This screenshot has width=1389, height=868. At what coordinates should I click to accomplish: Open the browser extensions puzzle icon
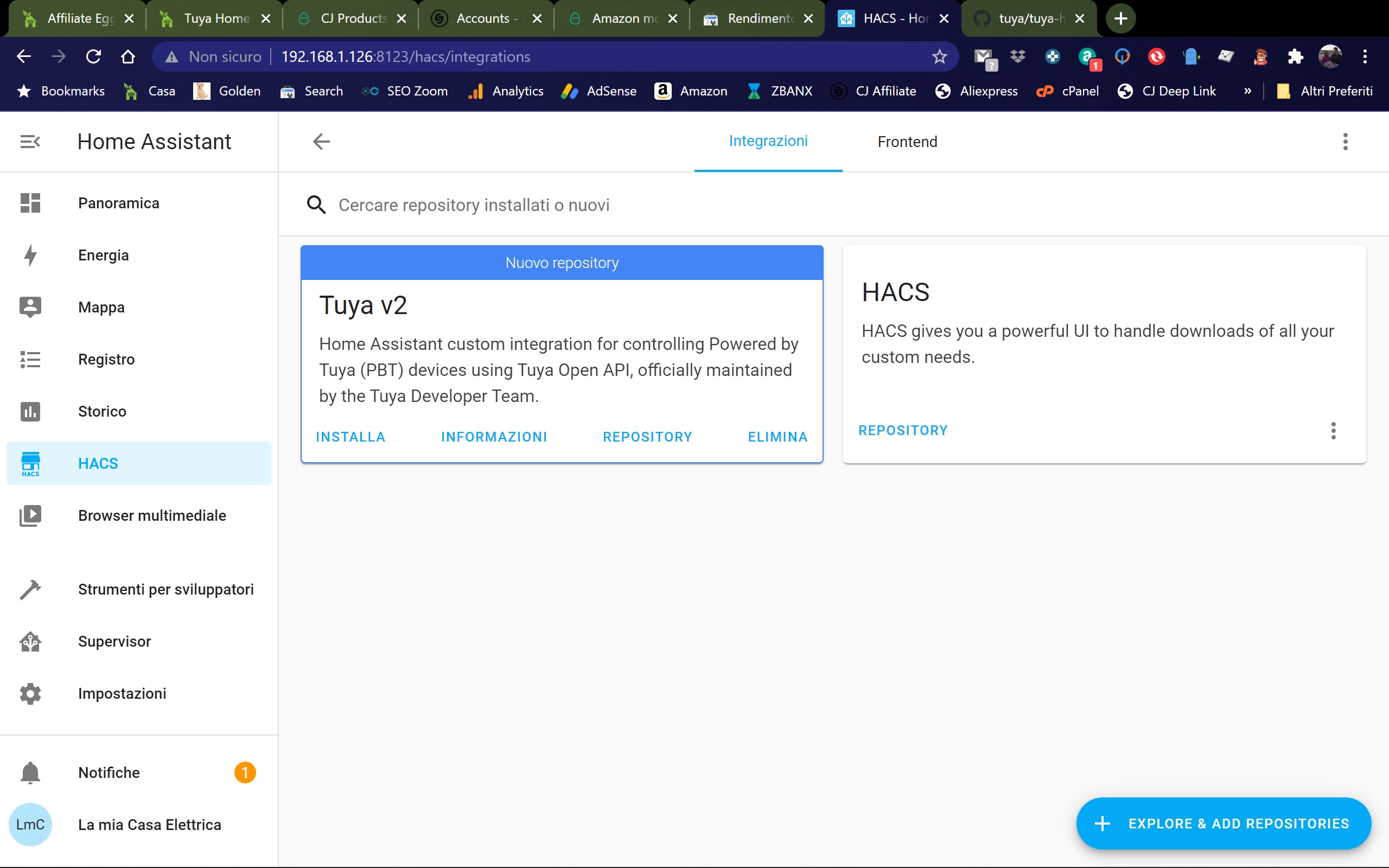click(x=1295, y=56)
